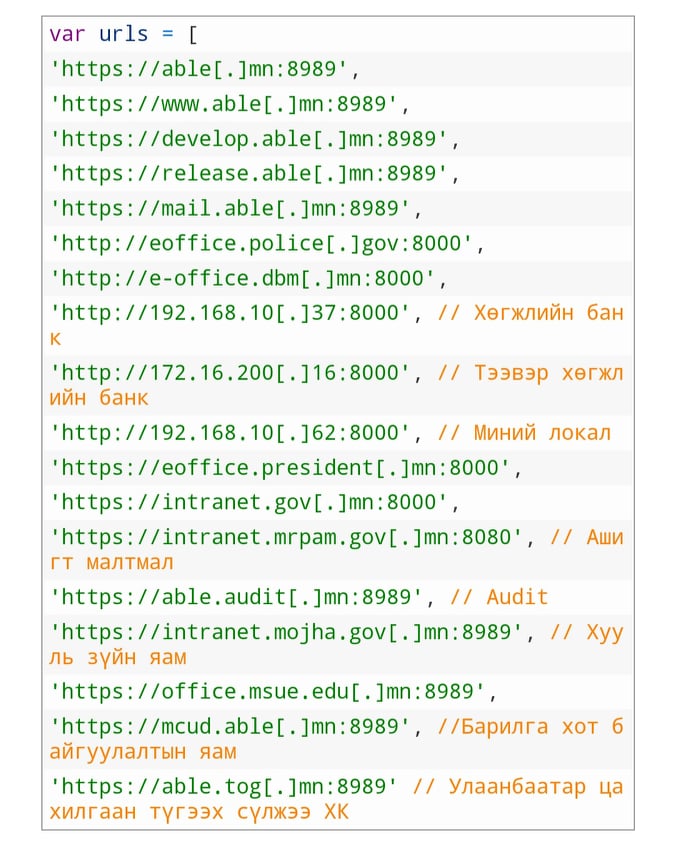Click the 'var' keyword in first line
675x847 pixels.
point(67,35)
